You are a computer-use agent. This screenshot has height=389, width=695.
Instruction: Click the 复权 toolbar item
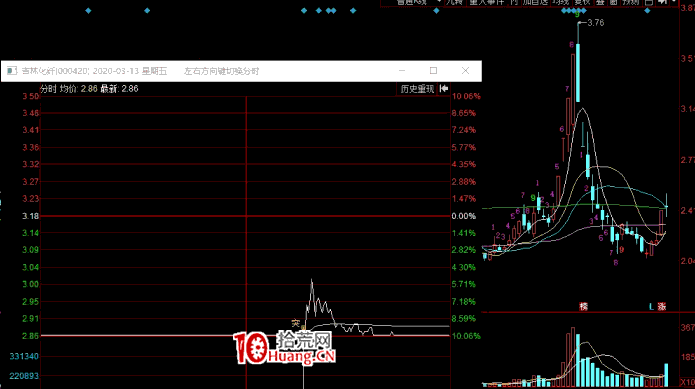click(x=582, y=2)
